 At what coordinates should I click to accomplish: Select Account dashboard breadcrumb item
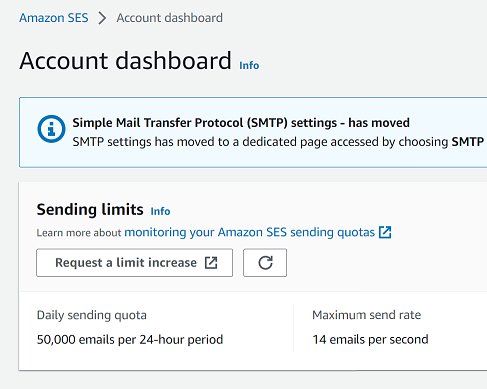click(169, 18)
